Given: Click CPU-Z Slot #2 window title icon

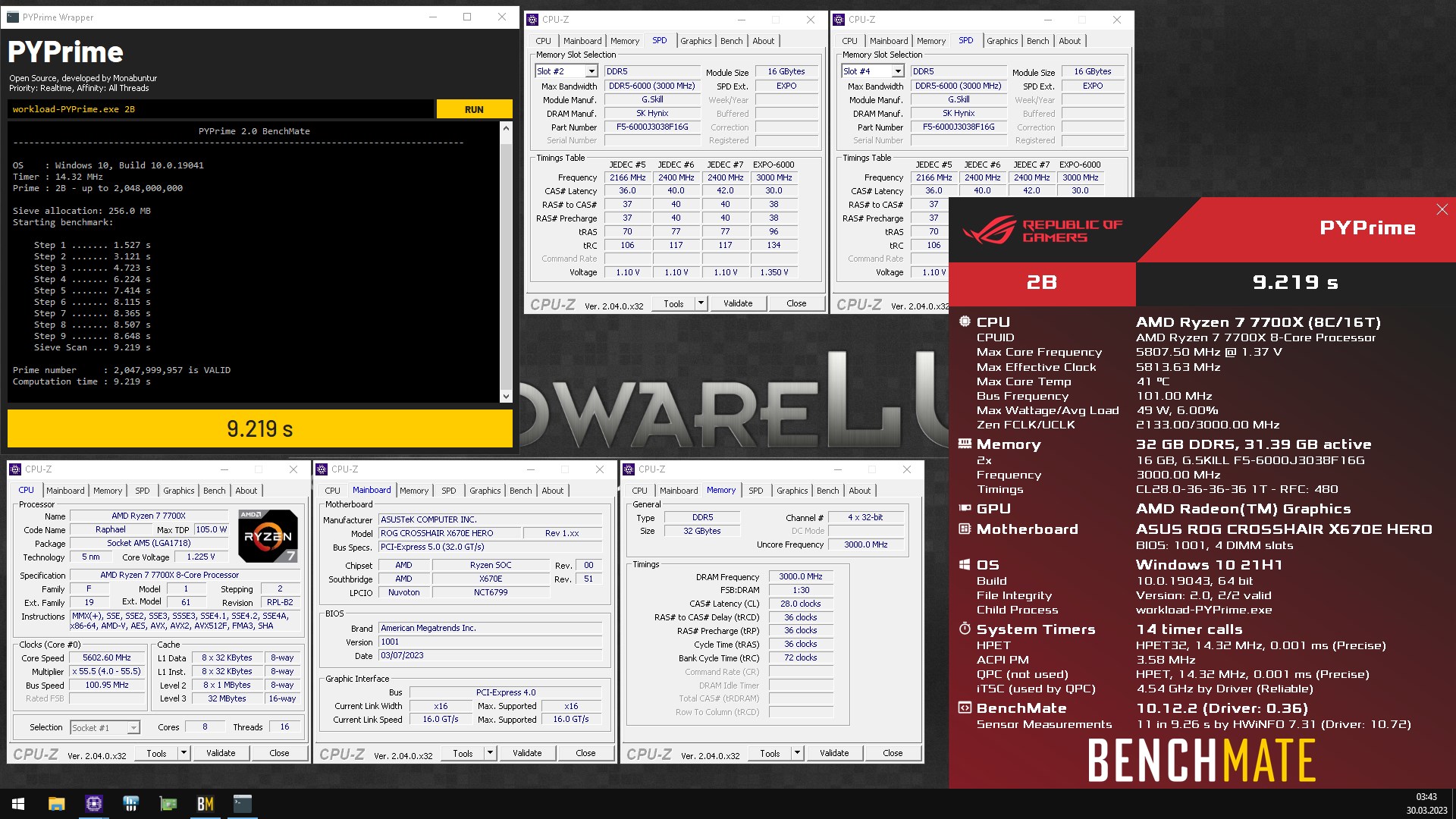Looking at the screenshot, I should point(532,20).
